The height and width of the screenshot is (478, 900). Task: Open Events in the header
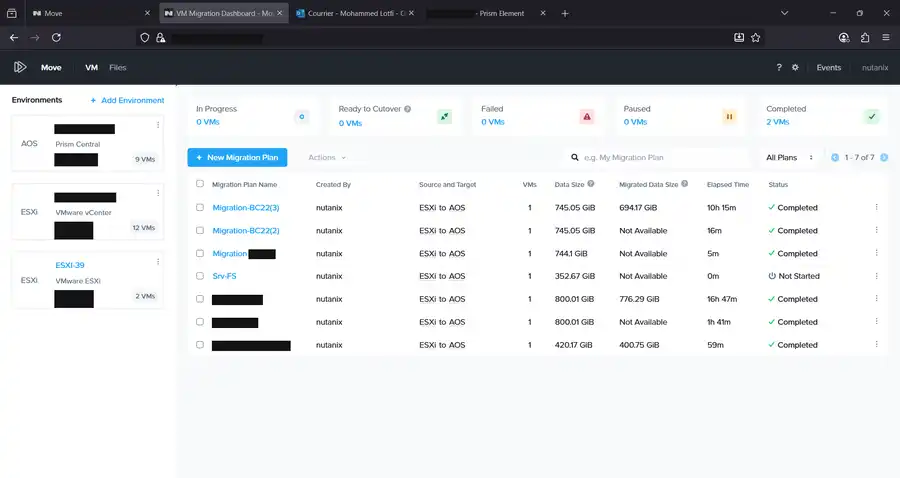829,67
